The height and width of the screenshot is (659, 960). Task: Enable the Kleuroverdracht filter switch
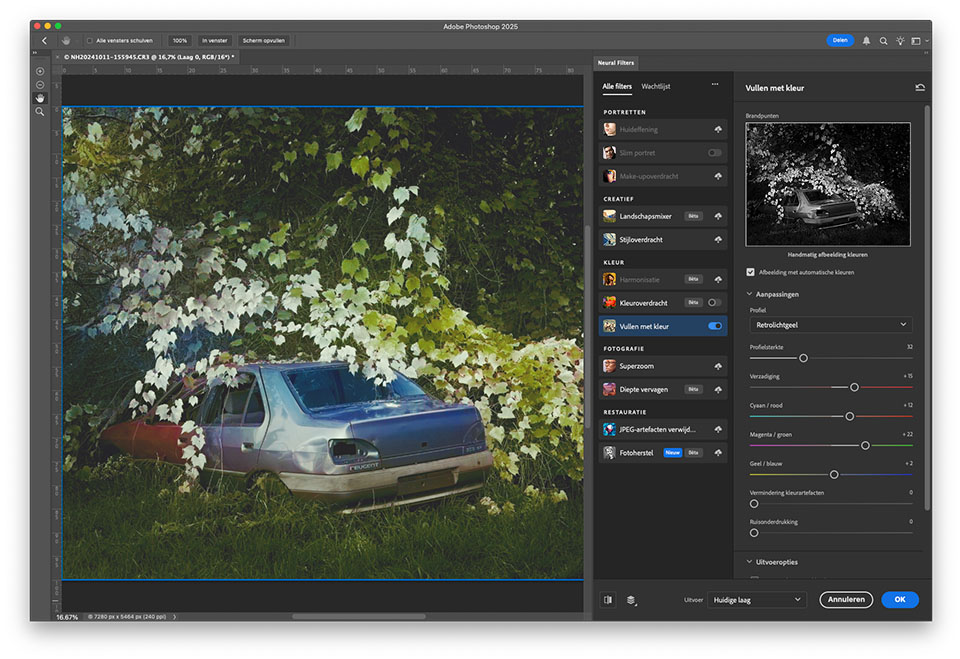[714, 303]
